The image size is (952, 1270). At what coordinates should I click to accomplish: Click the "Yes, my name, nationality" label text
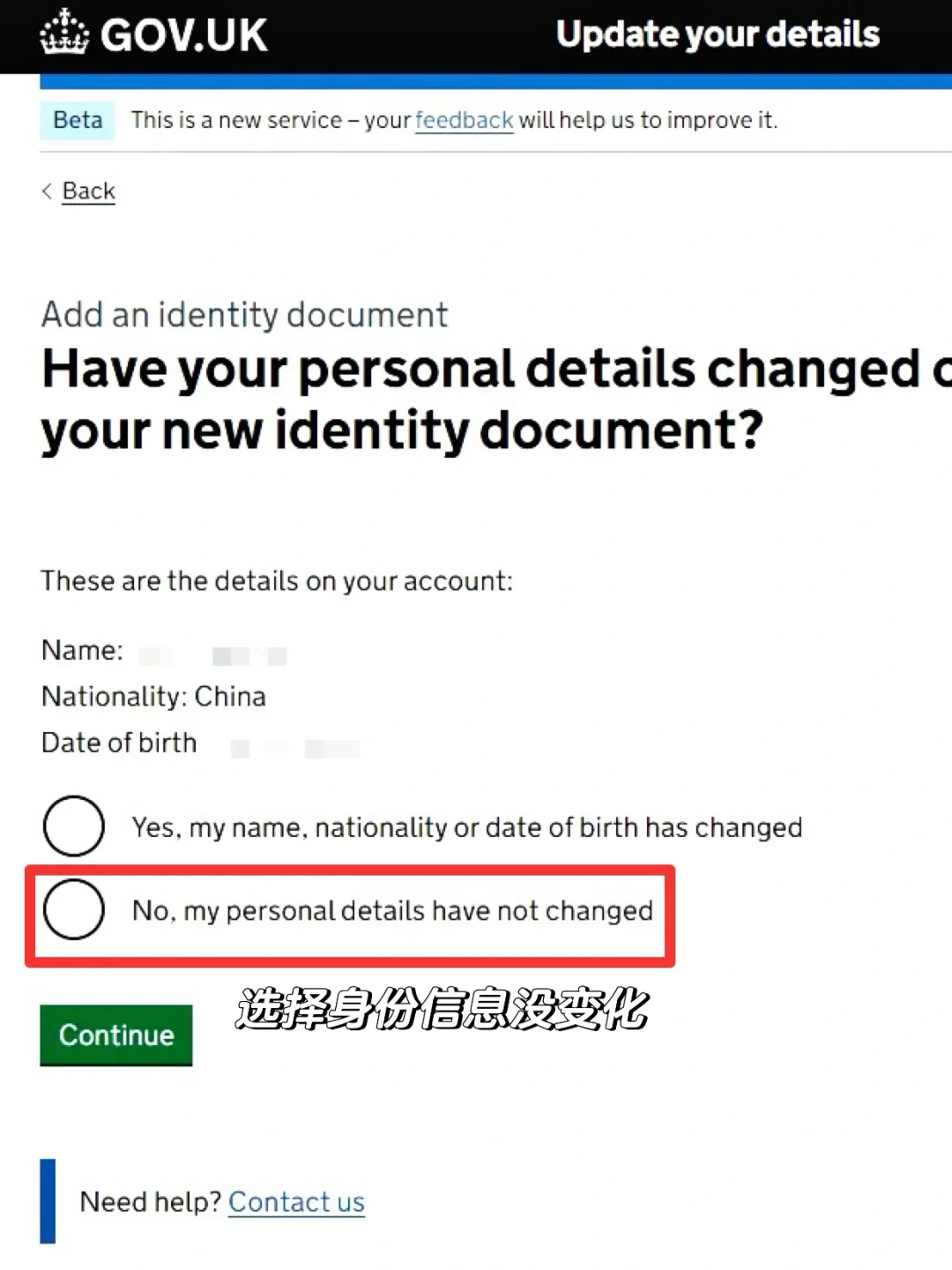coord(467,827)
